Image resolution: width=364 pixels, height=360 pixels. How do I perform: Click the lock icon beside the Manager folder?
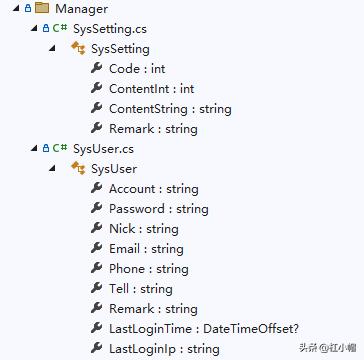[28, 8]
